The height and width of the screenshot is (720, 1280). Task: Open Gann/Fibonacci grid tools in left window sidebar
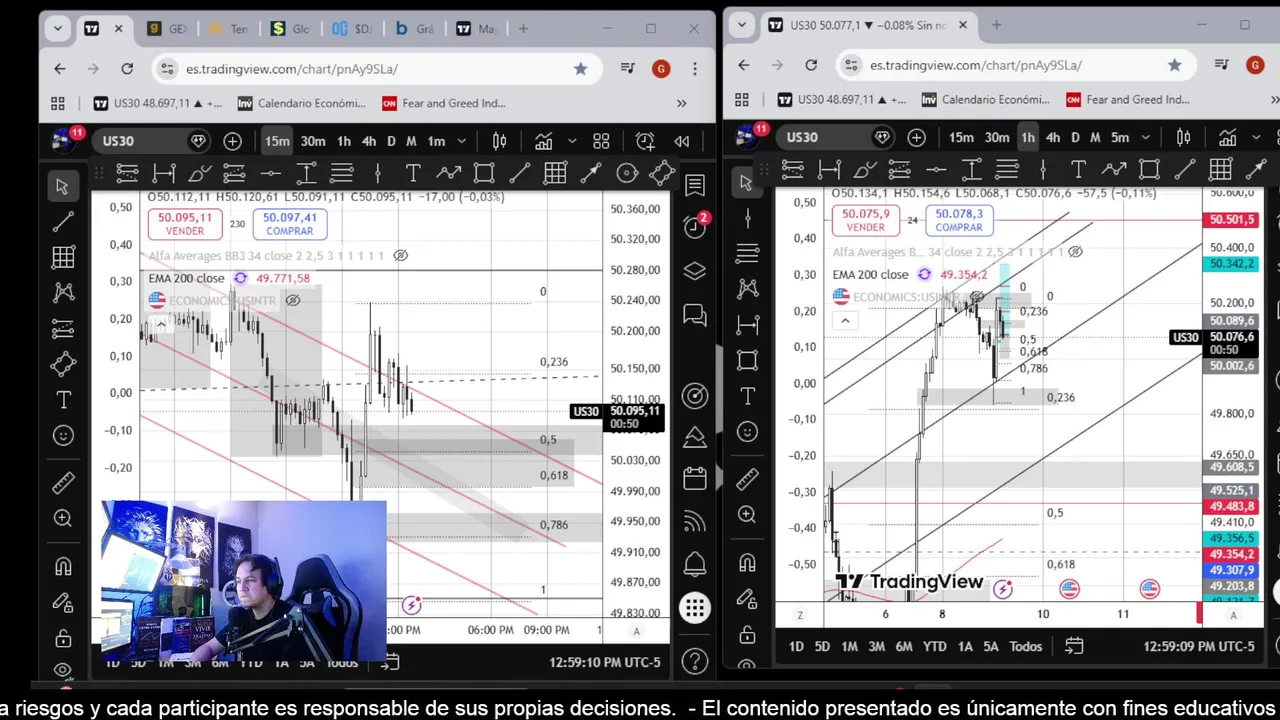pos(62,257)
